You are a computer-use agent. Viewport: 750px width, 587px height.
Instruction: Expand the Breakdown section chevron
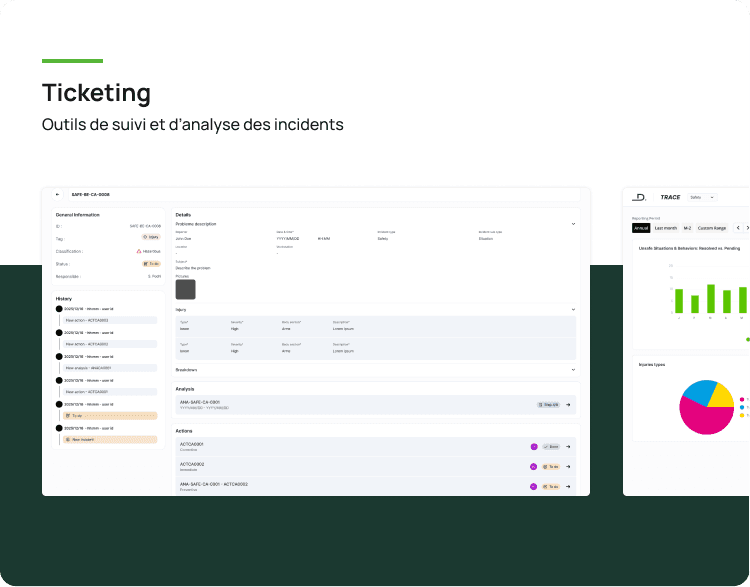tap(573, 370)
